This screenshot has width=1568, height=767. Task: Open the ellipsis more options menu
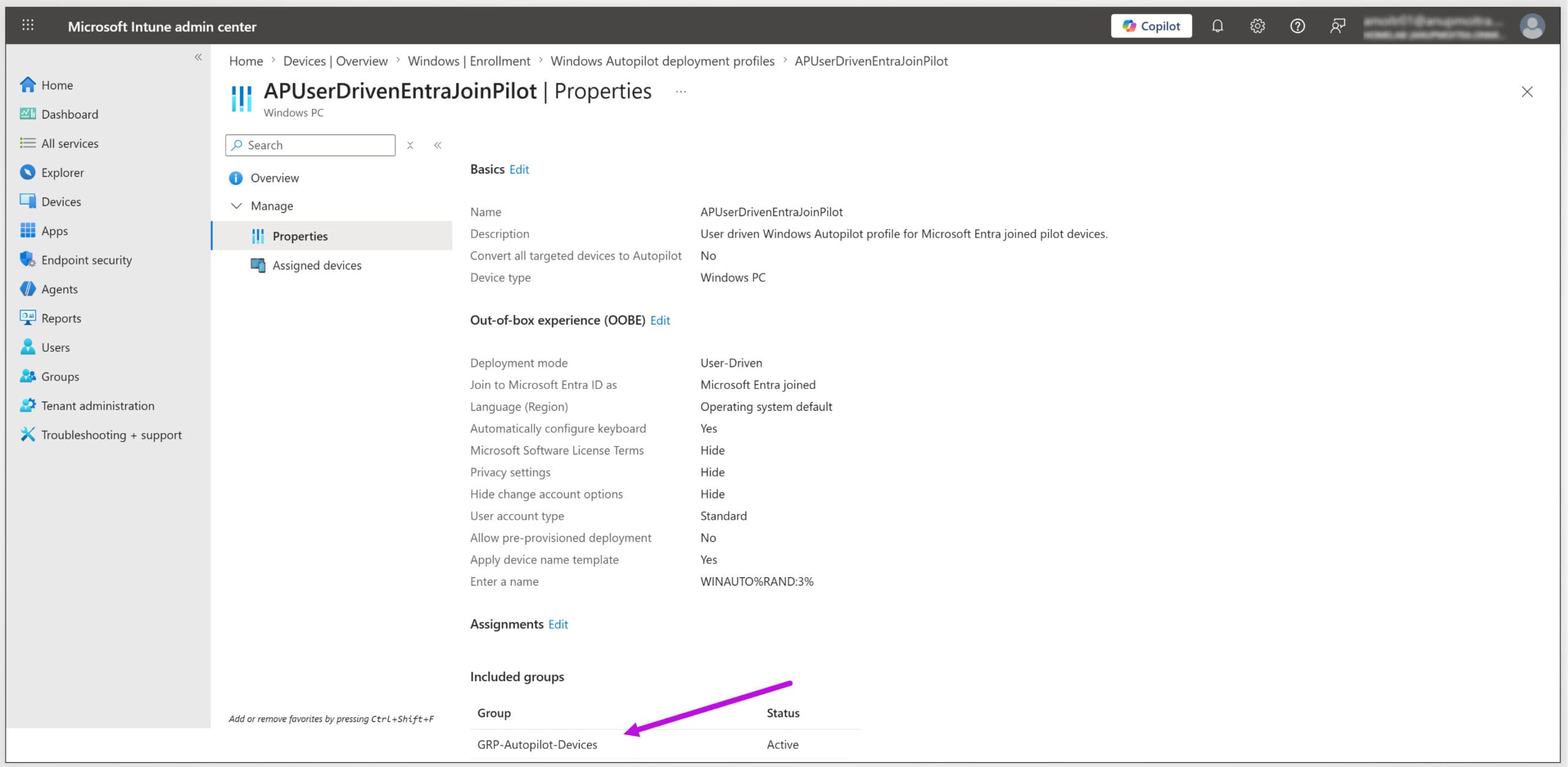680,91
